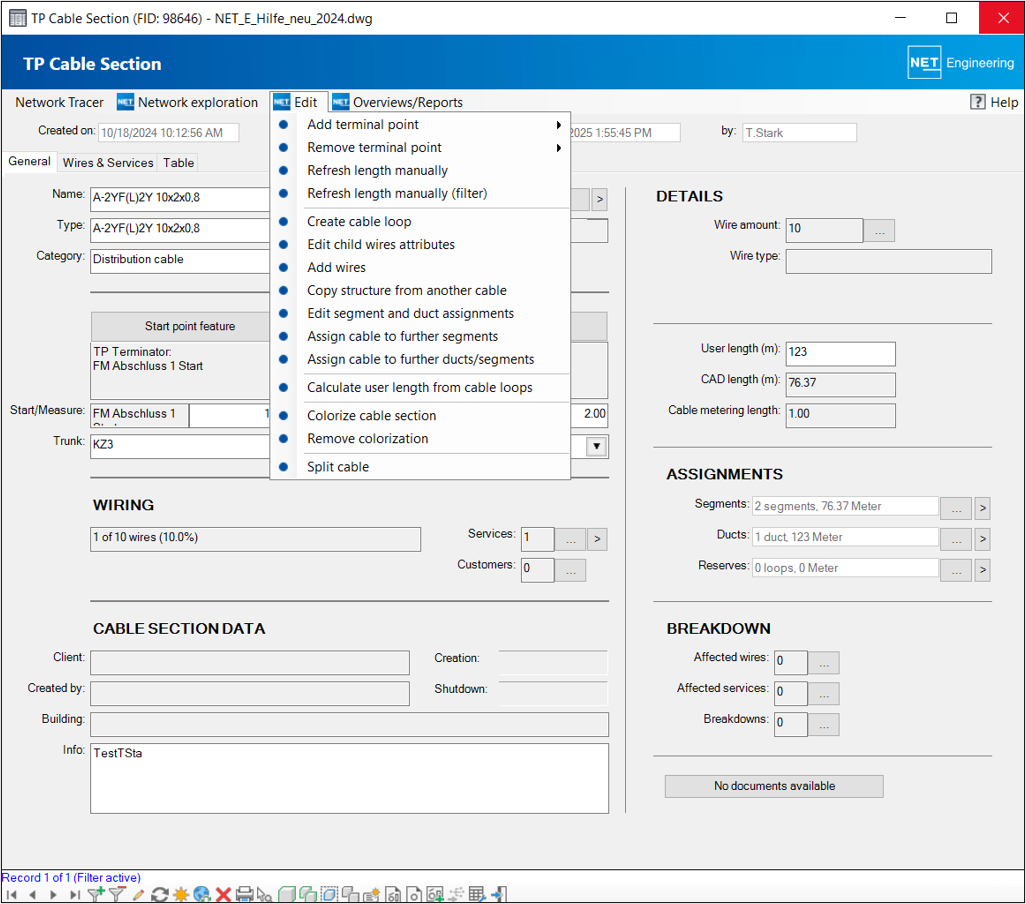Click the orange highlight sun icon
The height and width of the screenshot is (904, 1026).
181,894
